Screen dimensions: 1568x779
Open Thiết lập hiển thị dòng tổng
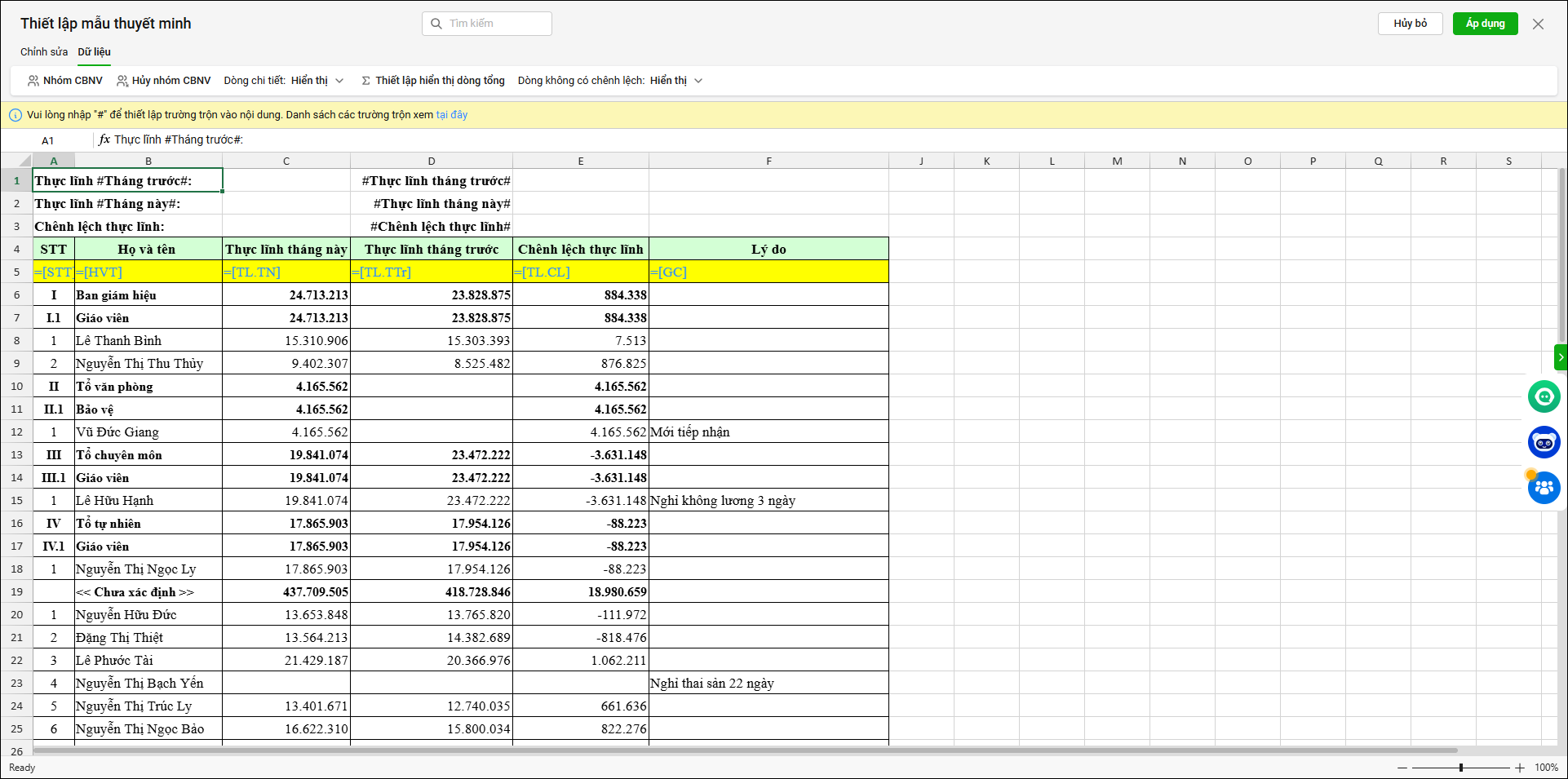click(433, 81)
